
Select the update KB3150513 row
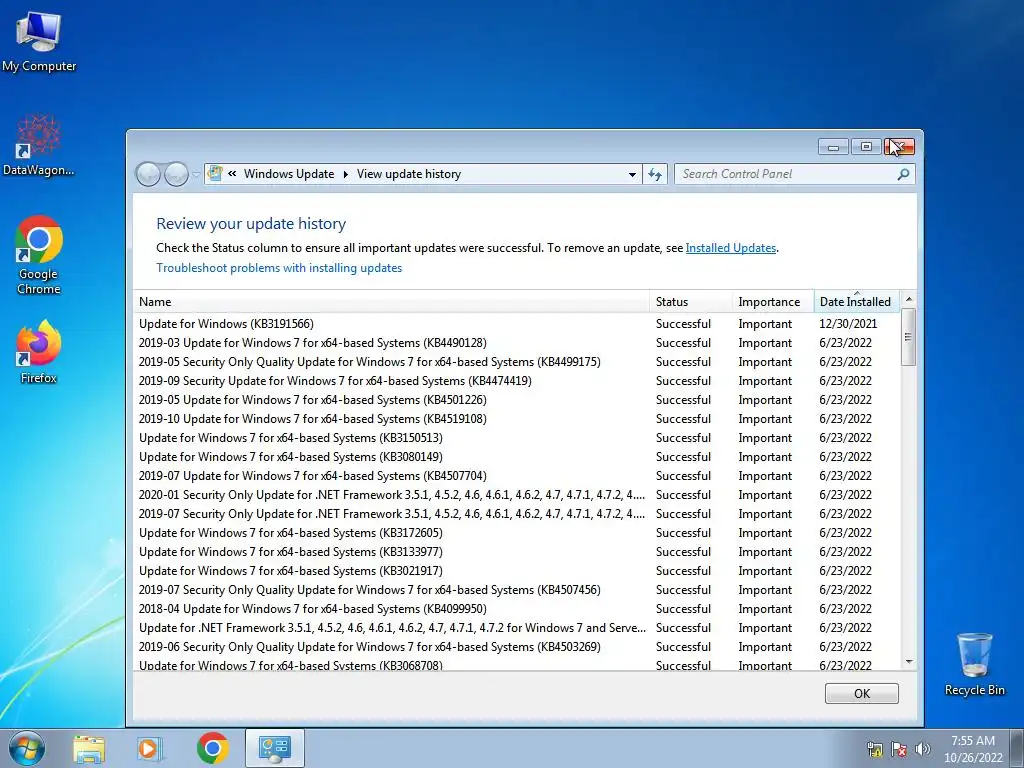pyautogui.click(x=516, y=438)
